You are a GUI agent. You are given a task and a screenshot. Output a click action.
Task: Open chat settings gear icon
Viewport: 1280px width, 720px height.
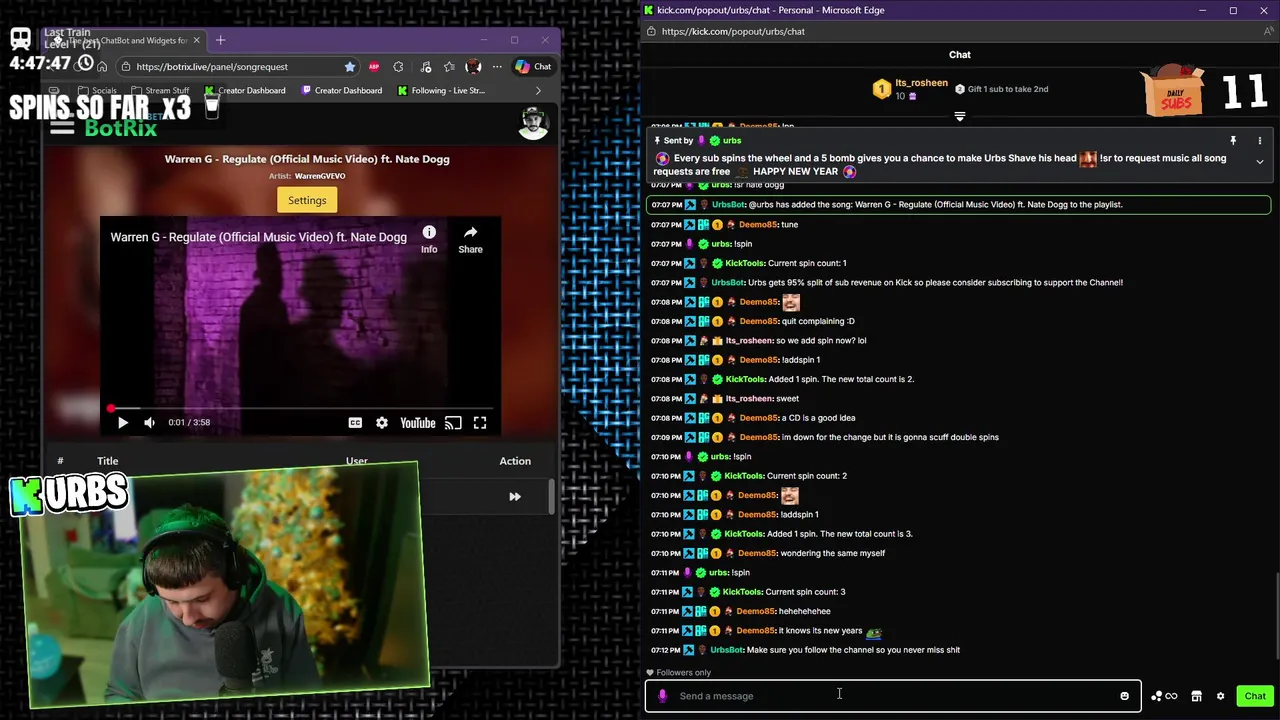1220,696
